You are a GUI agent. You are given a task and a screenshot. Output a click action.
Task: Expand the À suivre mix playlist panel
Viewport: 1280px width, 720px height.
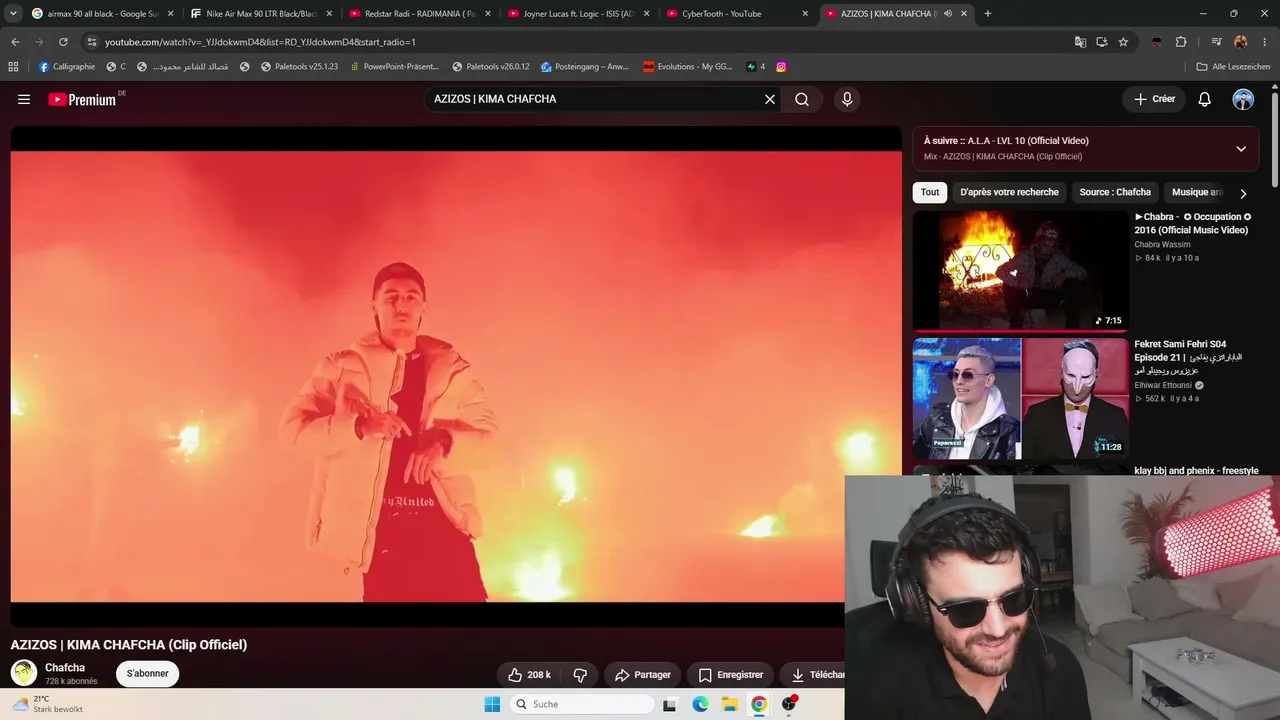click(1241, 149)
